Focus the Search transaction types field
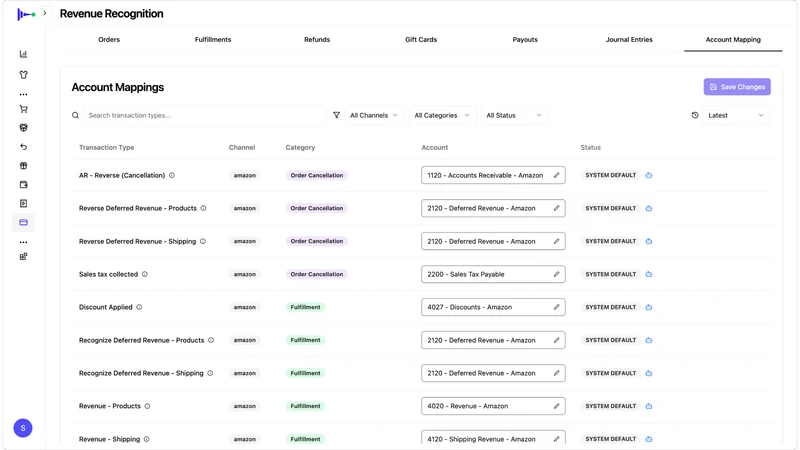Screen dimensions: 800x450 pyautogui.click(x=204, y=115)
